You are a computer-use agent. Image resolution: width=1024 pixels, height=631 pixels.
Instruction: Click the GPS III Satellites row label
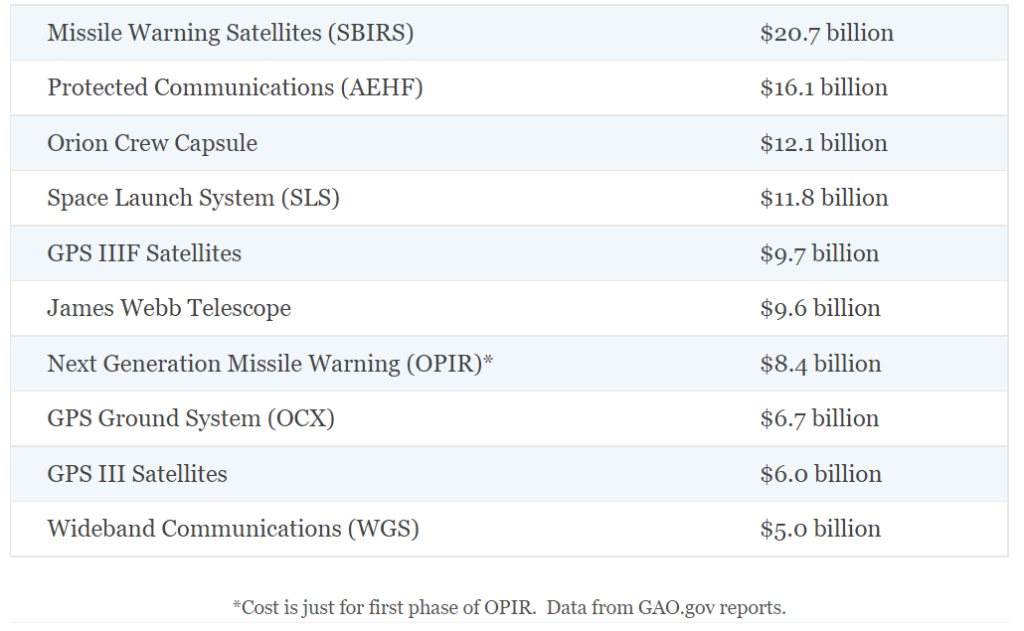(x=137, y=473)
